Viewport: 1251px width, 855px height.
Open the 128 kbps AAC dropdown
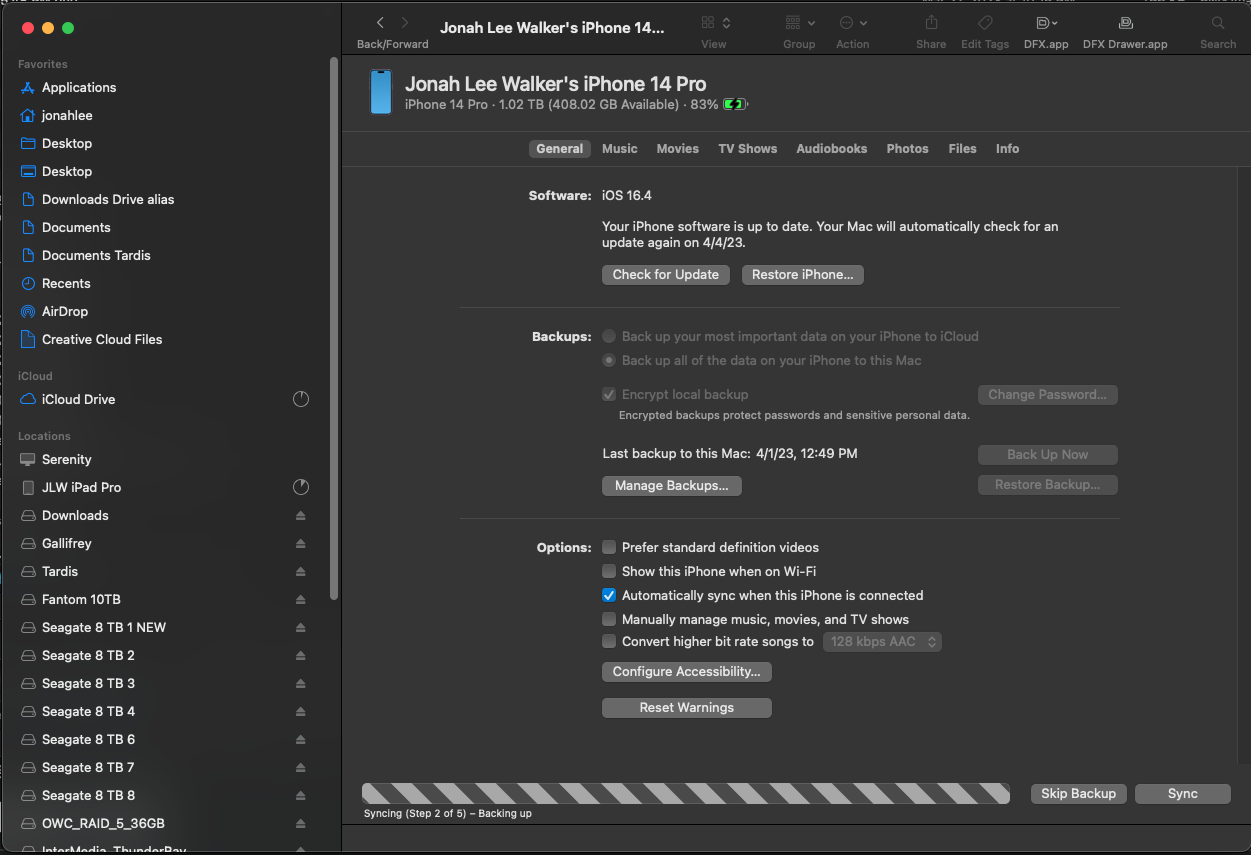pos(882,642)
